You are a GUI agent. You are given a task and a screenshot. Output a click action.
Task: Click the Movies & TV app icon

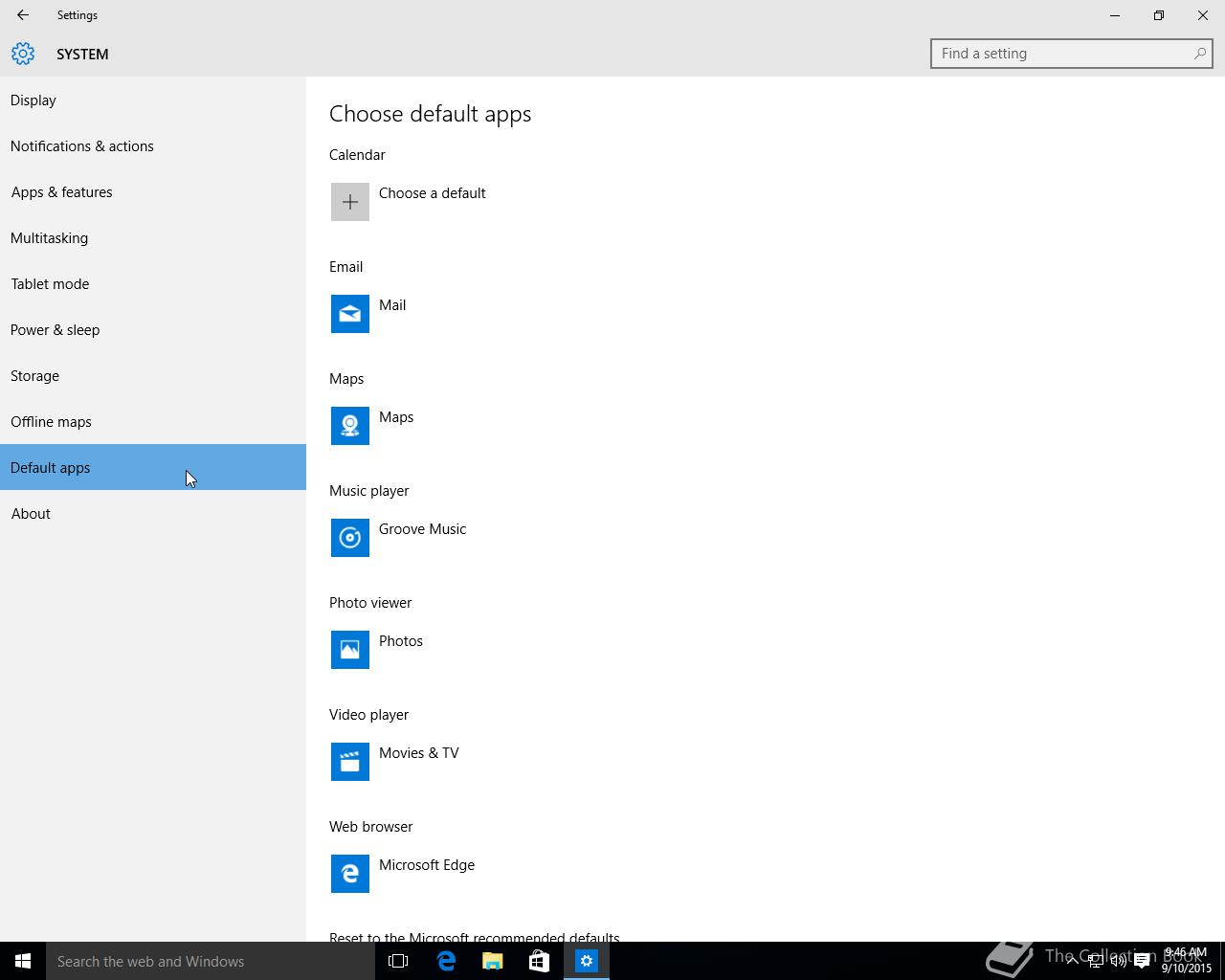350,762
